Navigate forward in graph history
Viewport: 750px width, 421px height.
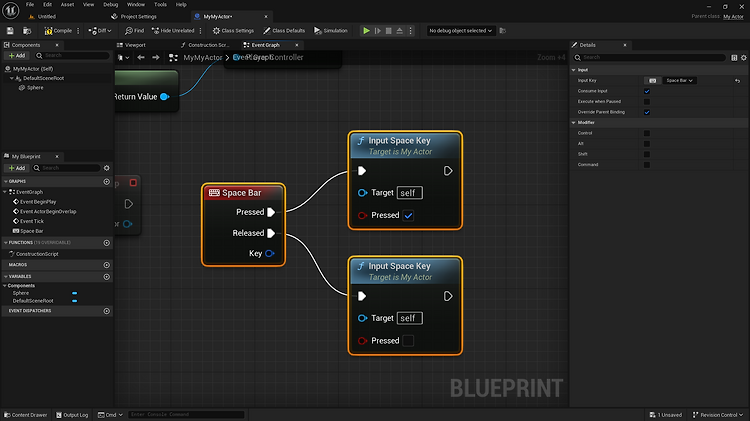tap(156, 57)
